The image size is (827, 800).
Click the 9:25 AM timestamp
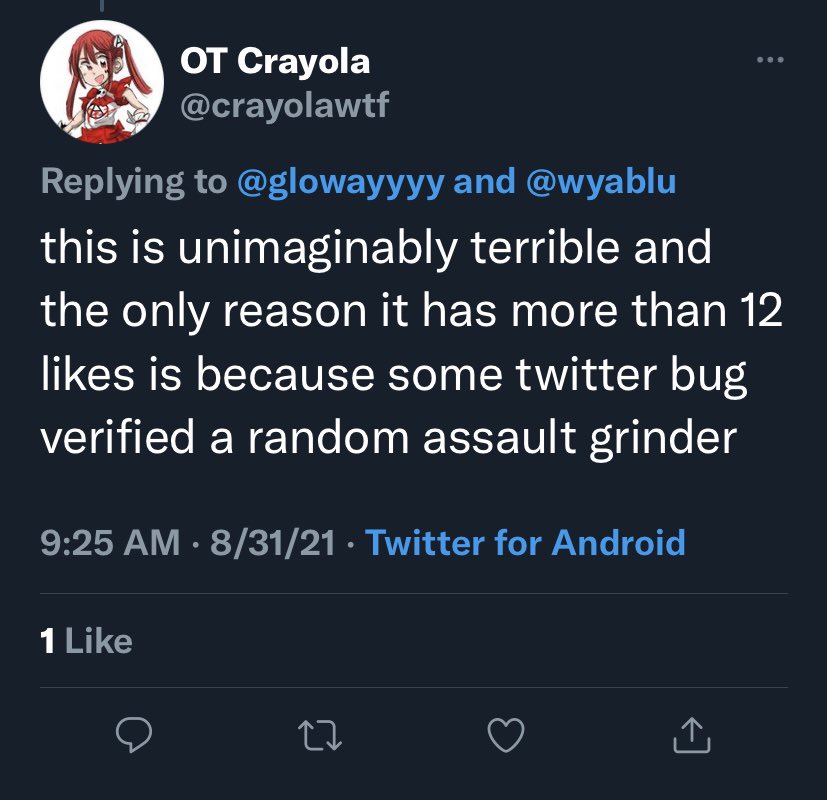pyautogui.click(x=109, y=542)
